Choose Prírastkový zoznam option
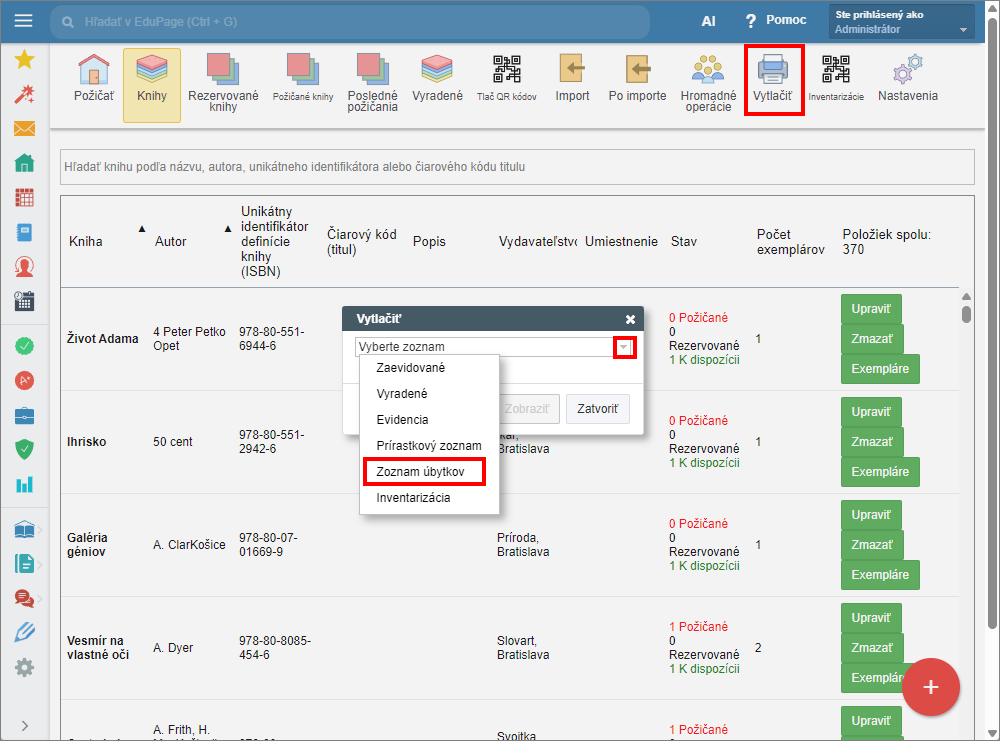Viewport: 1000px width, 741px height. pos(428,445)
